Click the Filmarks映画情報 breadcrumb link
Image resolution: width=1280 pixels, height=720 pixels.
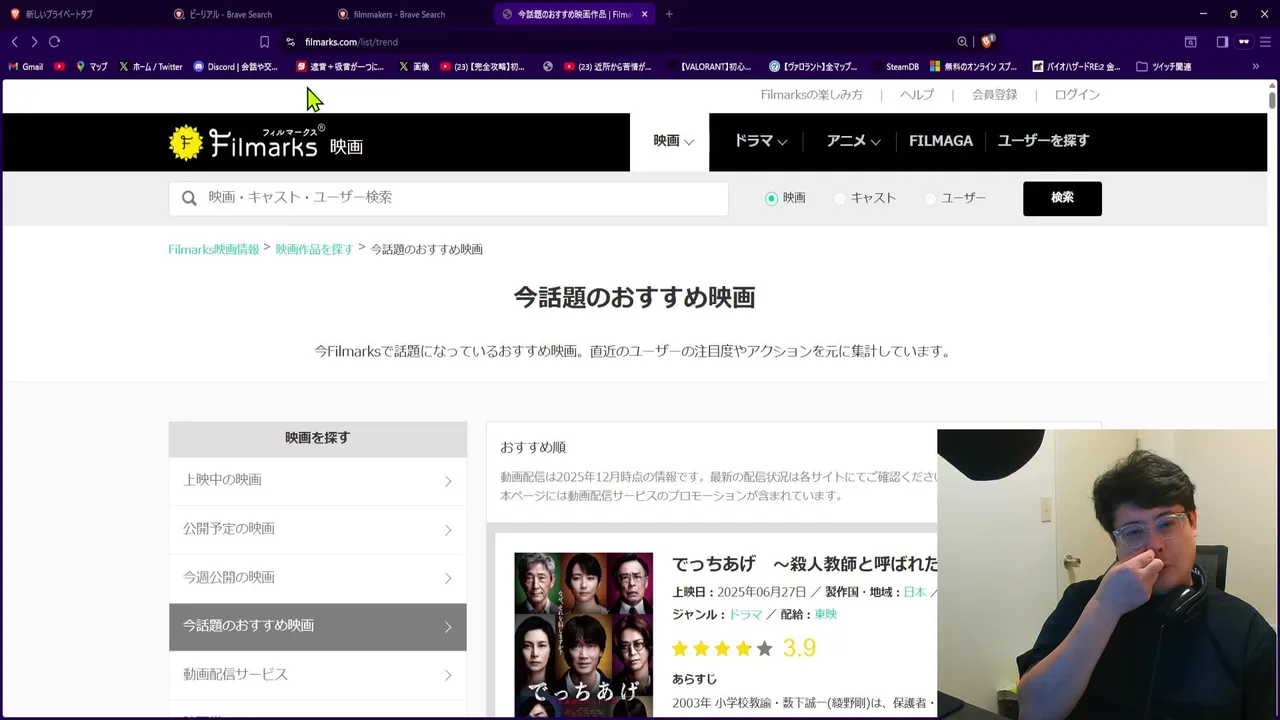[x=214, y=249]
